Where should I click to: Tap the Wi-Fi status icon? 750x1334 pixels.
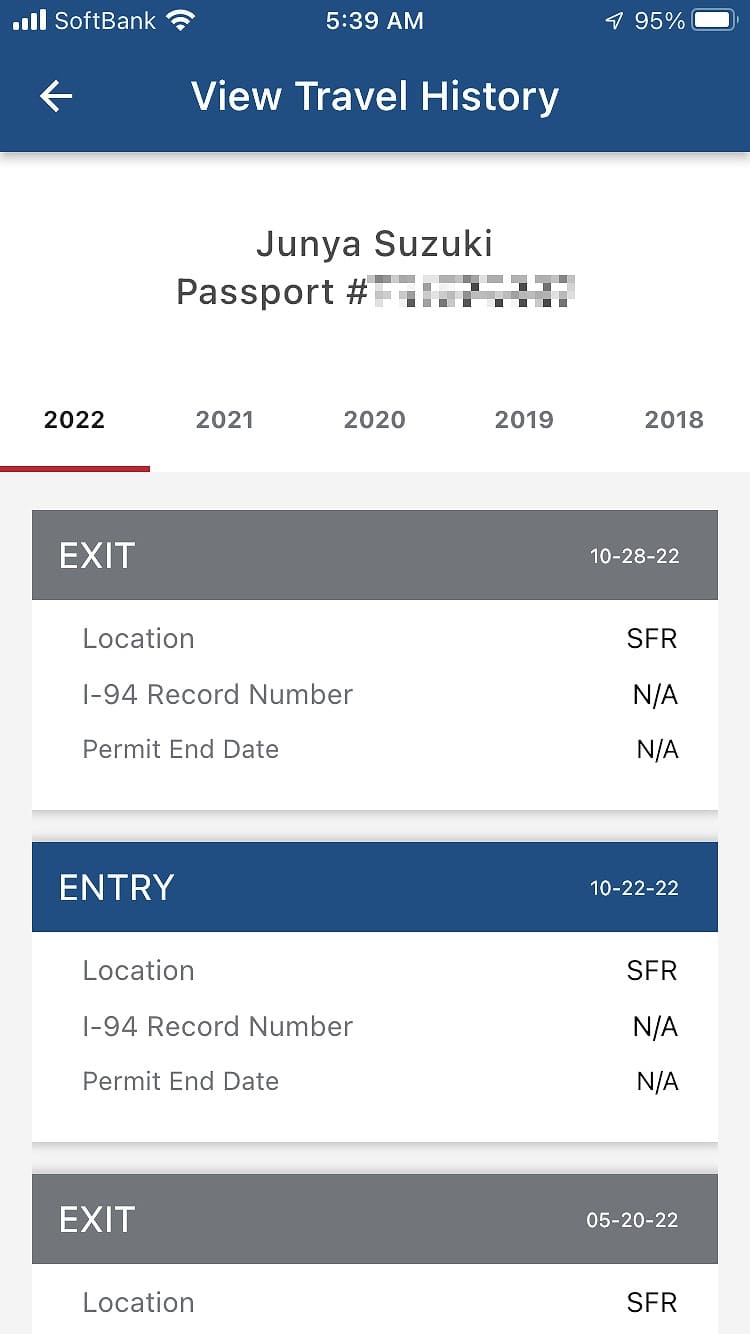pos(181,21)
